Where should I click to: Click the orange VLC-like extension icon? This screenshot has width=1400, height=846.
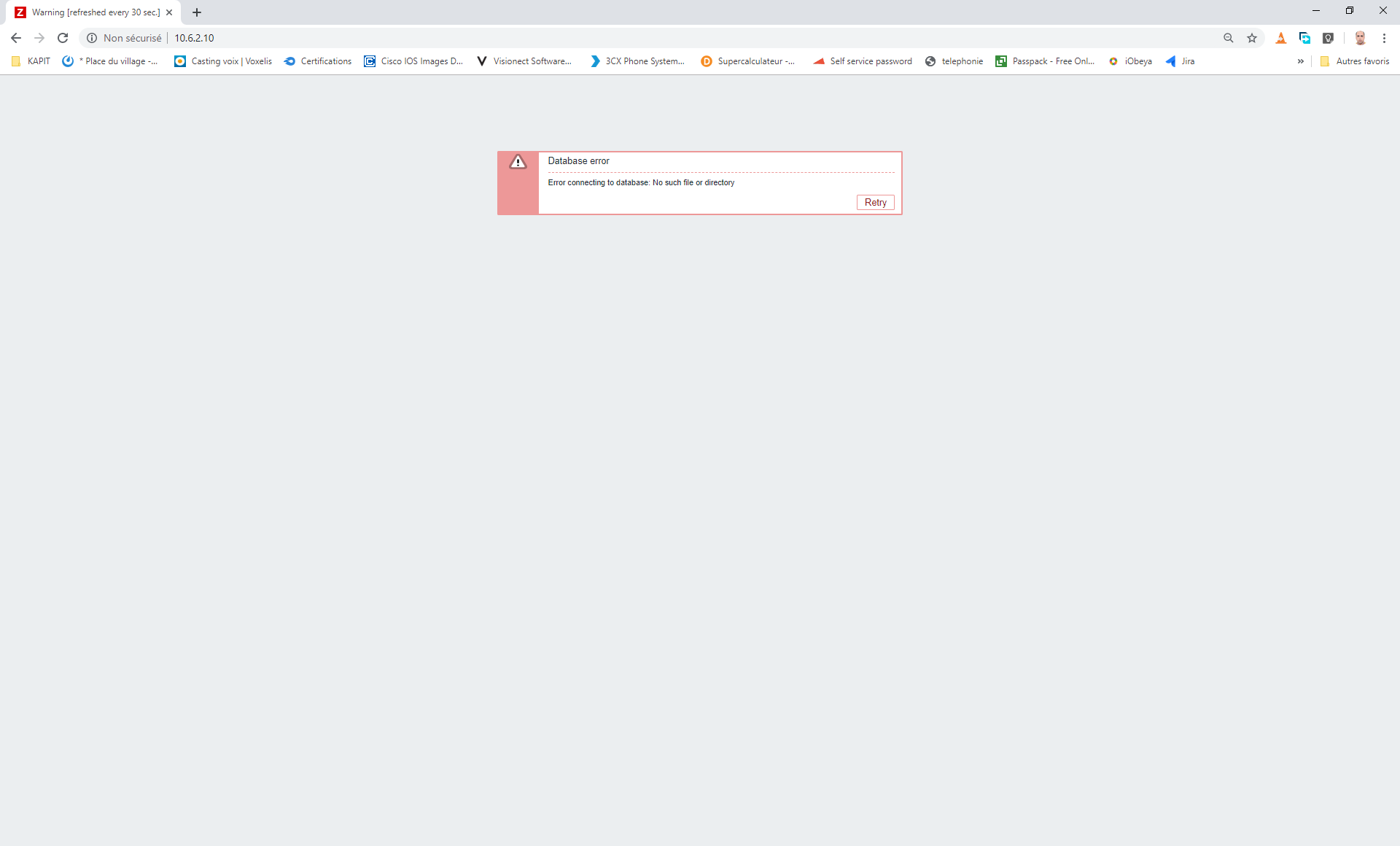(1281, 38)
